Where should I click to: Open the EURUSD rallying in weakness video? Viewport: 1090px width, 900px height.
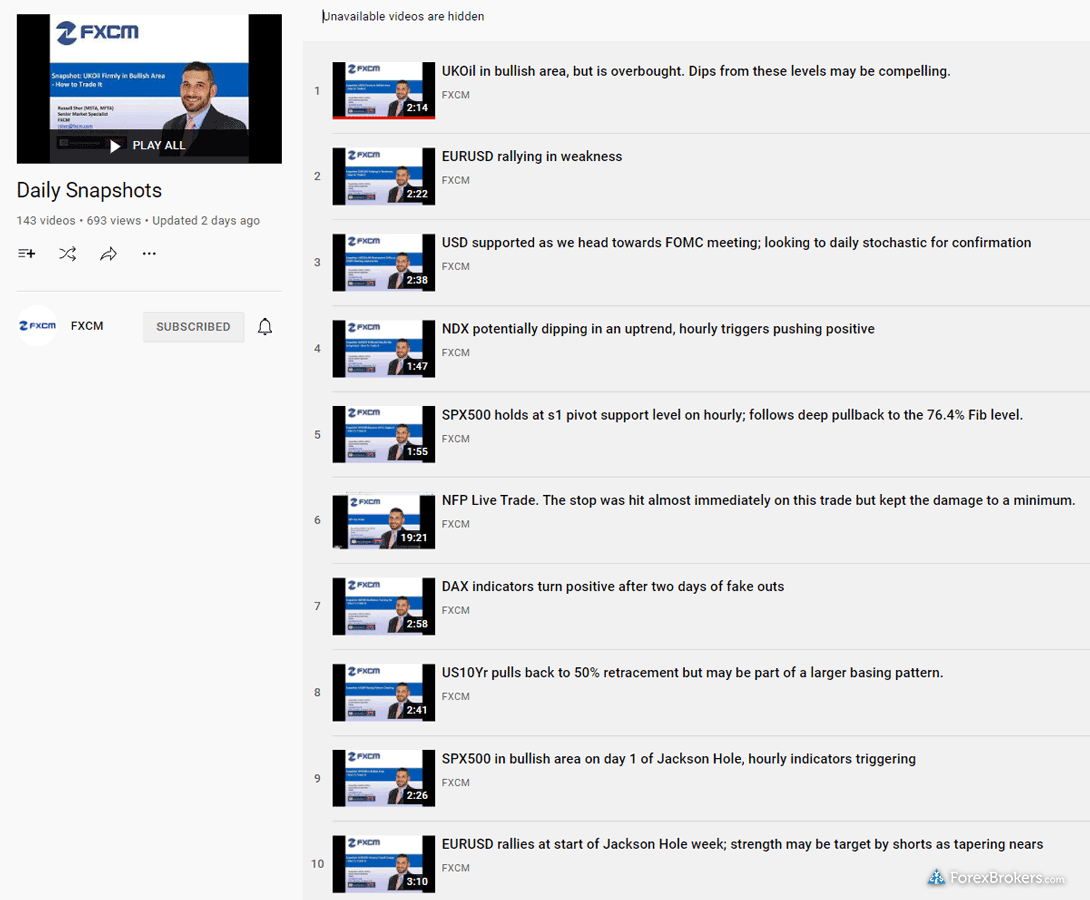(531, 157)
